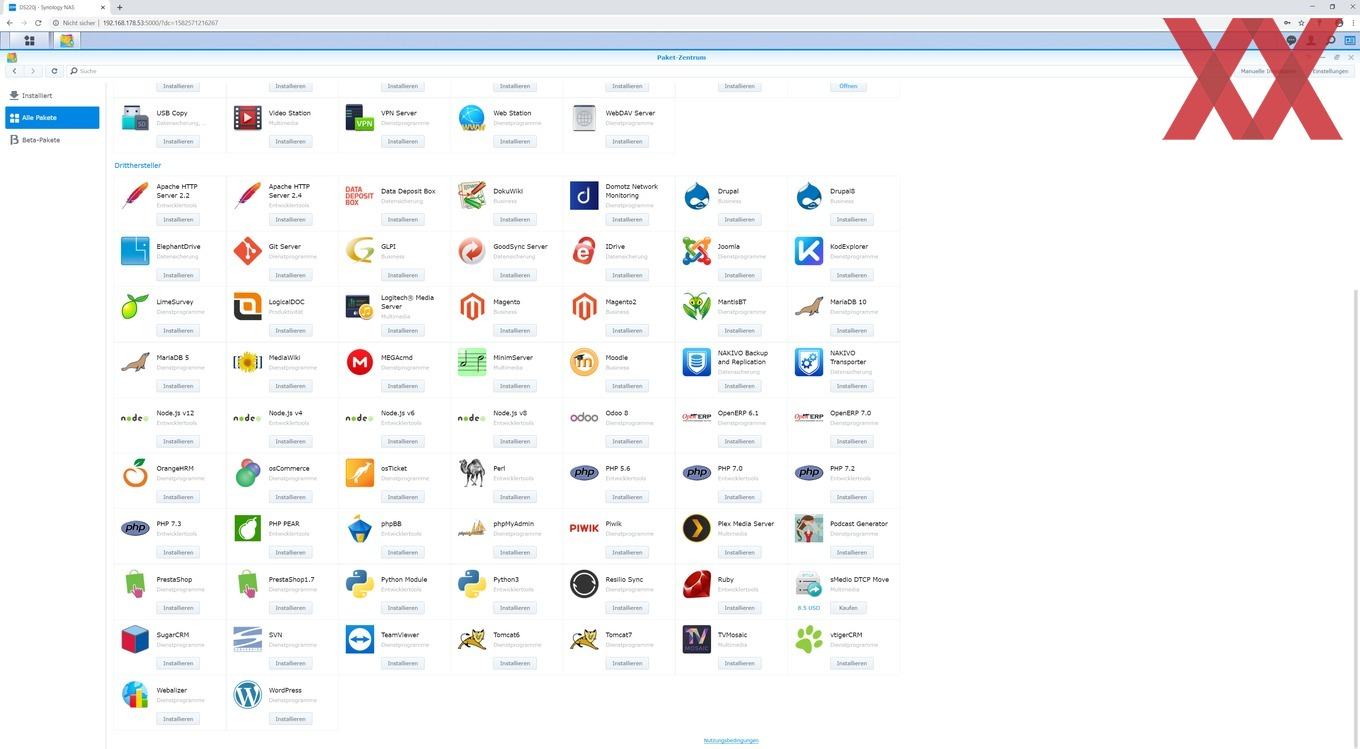Reload the browser page
The width and height of the screenshot is (1360, 749).
tap(38, 22)
